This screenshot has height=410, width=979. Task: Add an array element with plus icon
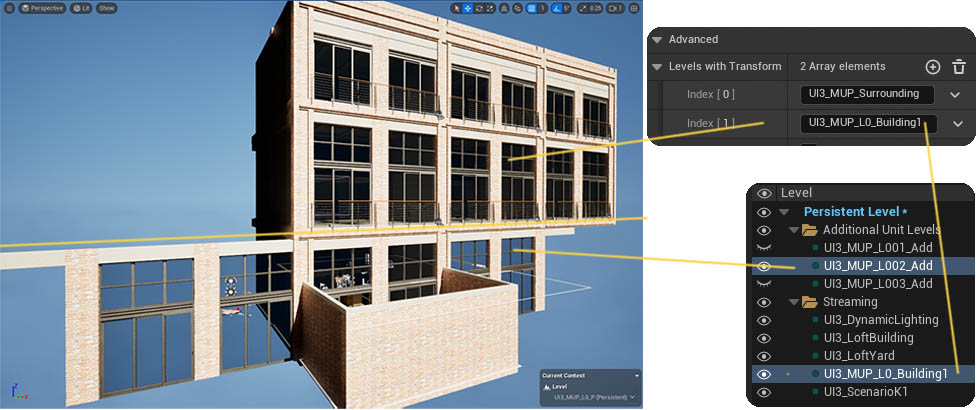pos(932,67)
